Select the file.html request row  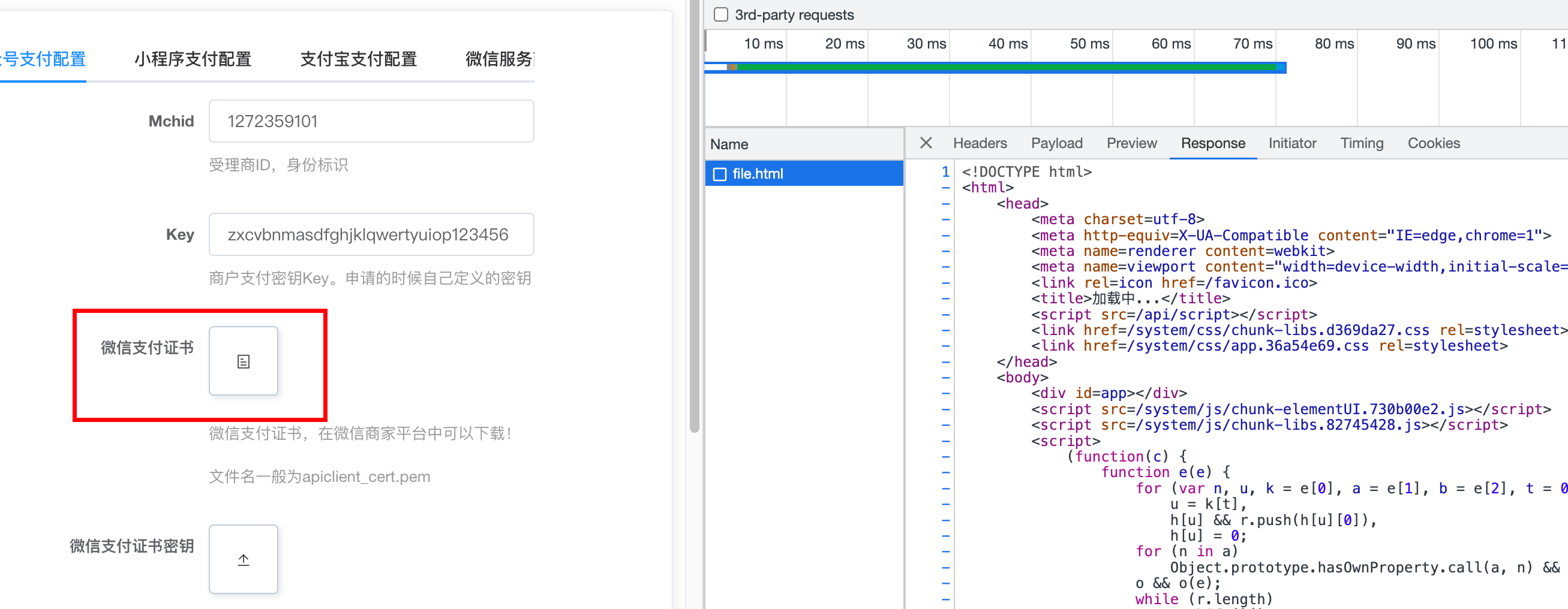pyautogui.click(x=803, y=174)
